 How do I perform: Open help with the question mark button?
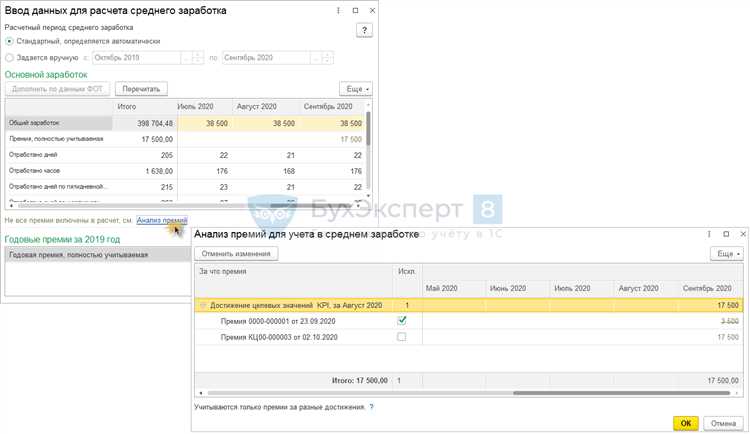(x=364, y=30)
